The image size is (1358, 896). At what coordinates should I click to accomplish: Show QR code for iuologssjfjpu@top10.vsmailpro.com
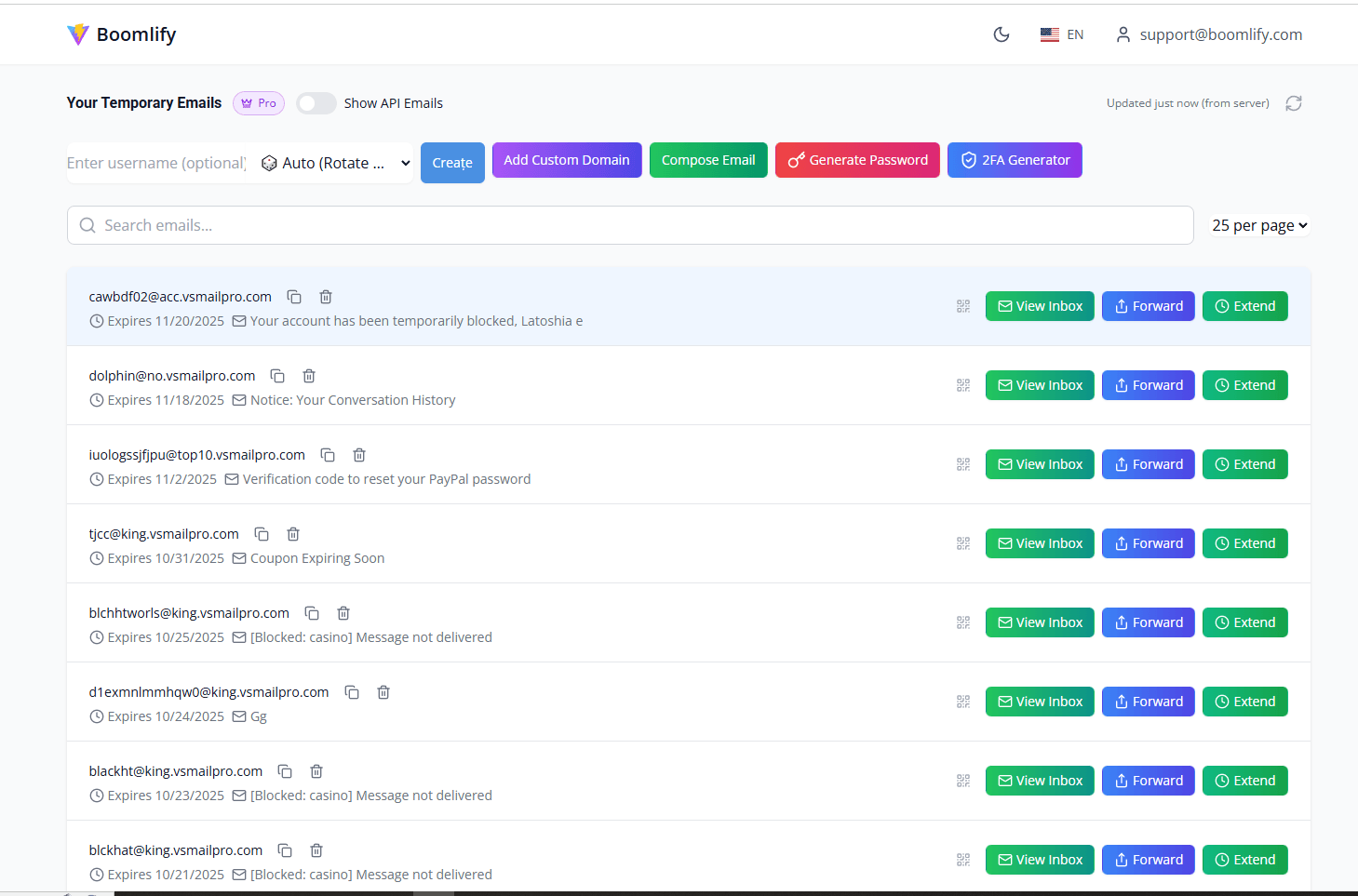point(963,464)
